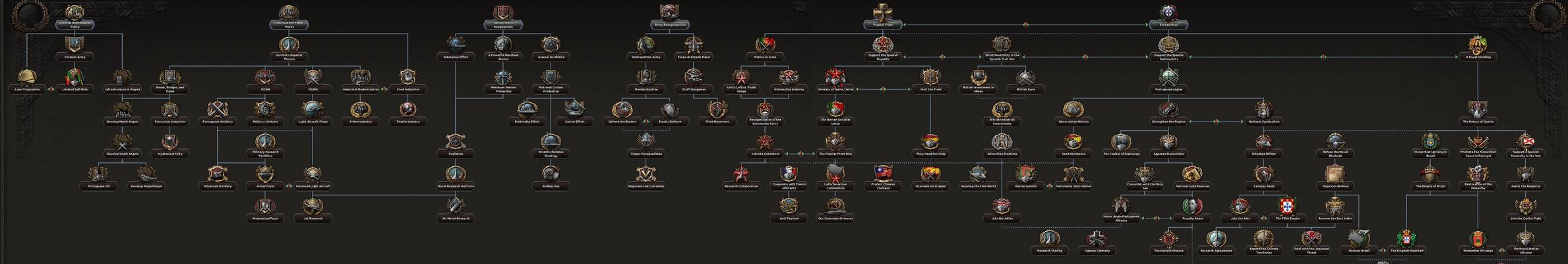Select the Food Industries focus icon
This screenshot has height=264, width=1568.
coord(408,77)
